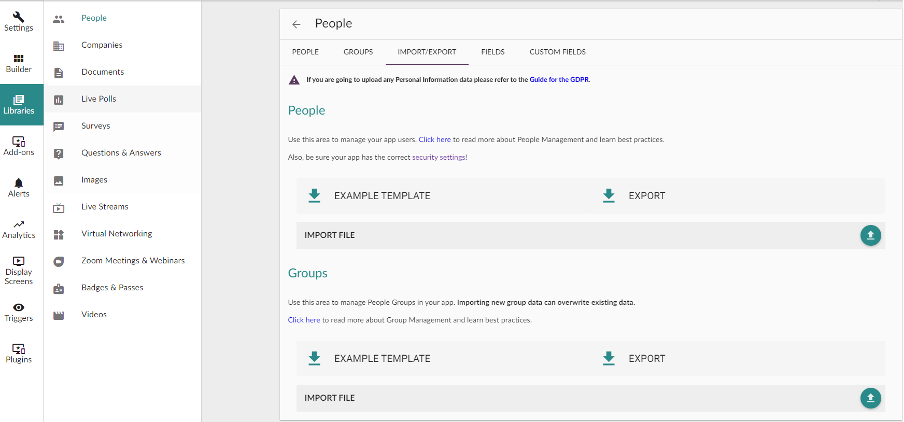
Task: Open Analytics from the left sidebar
Action: (19, 226)
